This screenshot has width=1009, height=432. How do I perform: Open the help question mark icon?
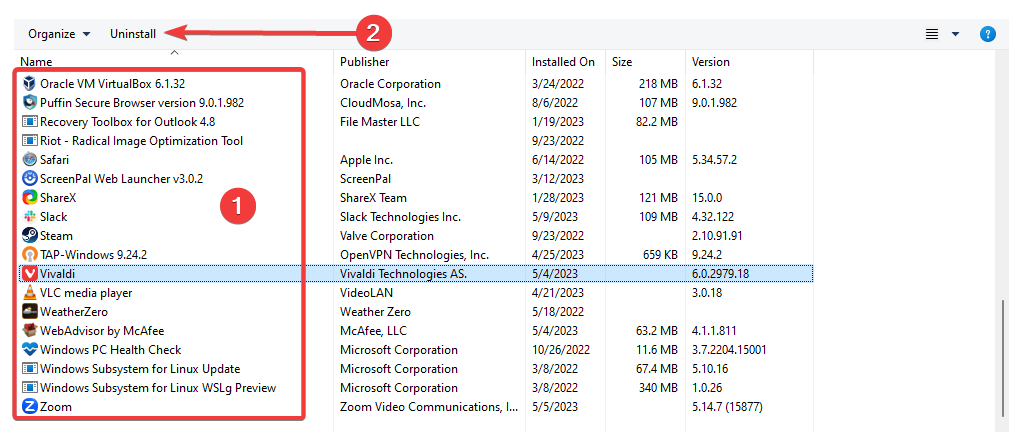[987, 34]
